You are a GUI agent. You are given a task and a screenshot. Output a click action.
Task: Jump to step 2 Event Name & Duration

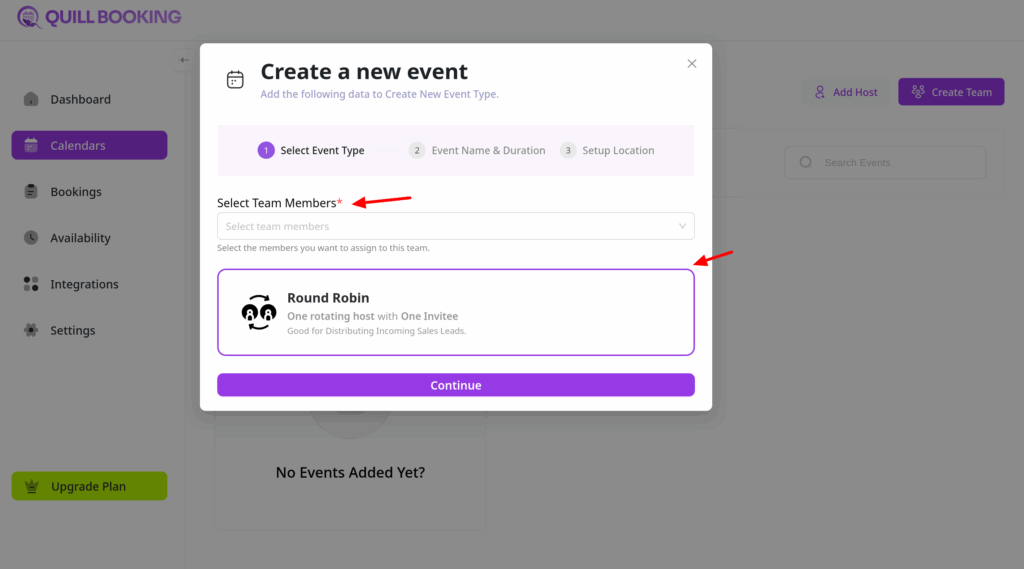tap(478, 151)
